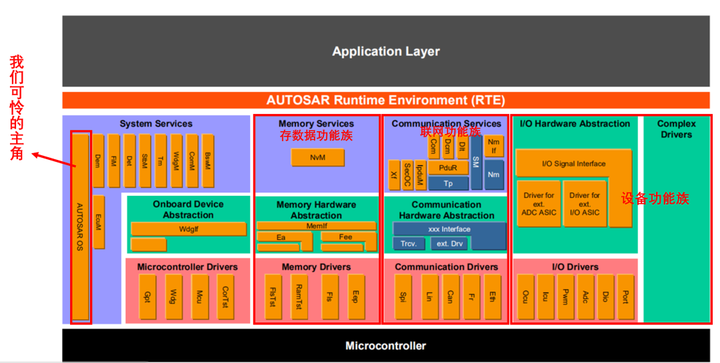Select the Mcu driver block

199,296
